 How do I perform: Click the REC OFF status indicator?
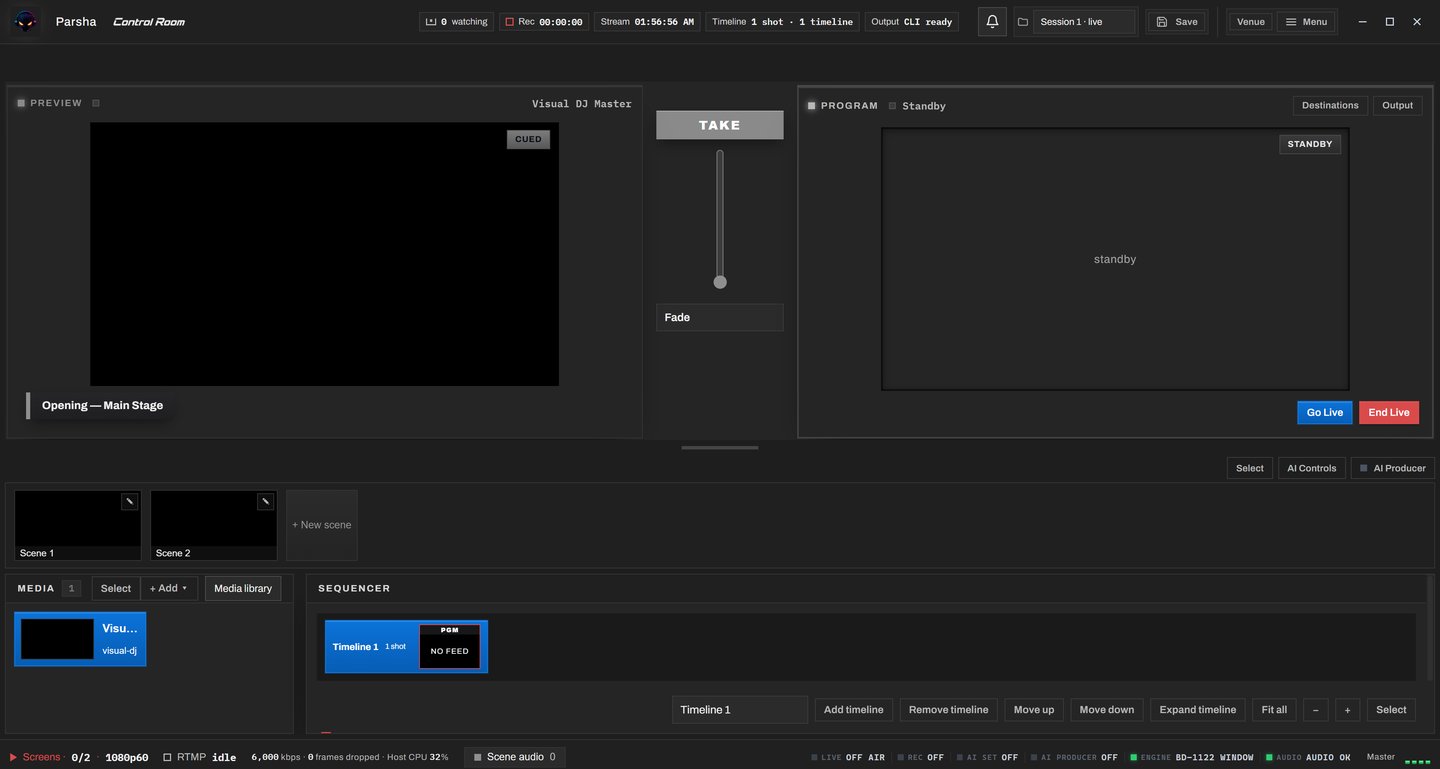click(920, 757)
